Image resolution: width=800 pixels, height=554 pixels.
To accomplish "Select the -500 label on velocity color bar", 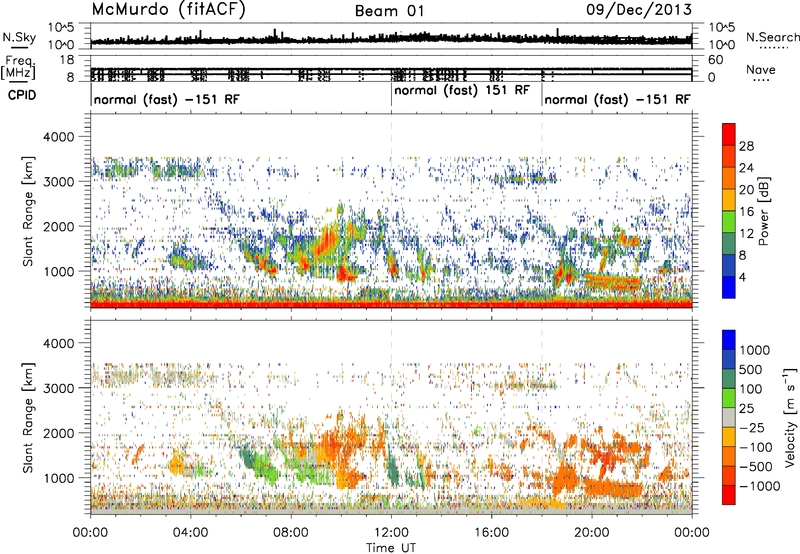I will [756, 466].
